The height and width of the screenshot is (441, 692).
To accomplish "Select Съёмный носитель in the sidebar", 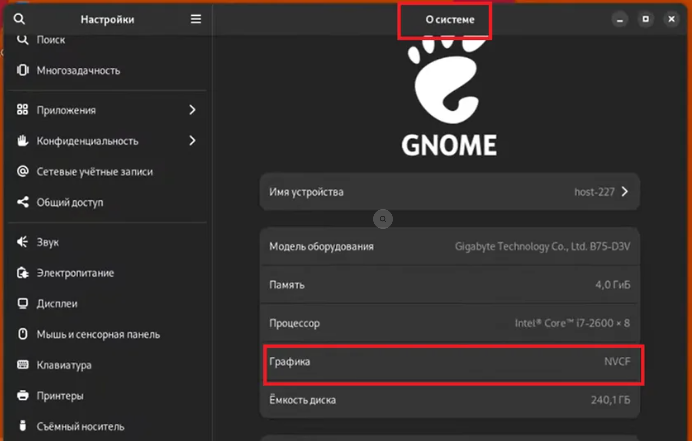I will coord(107,426).
